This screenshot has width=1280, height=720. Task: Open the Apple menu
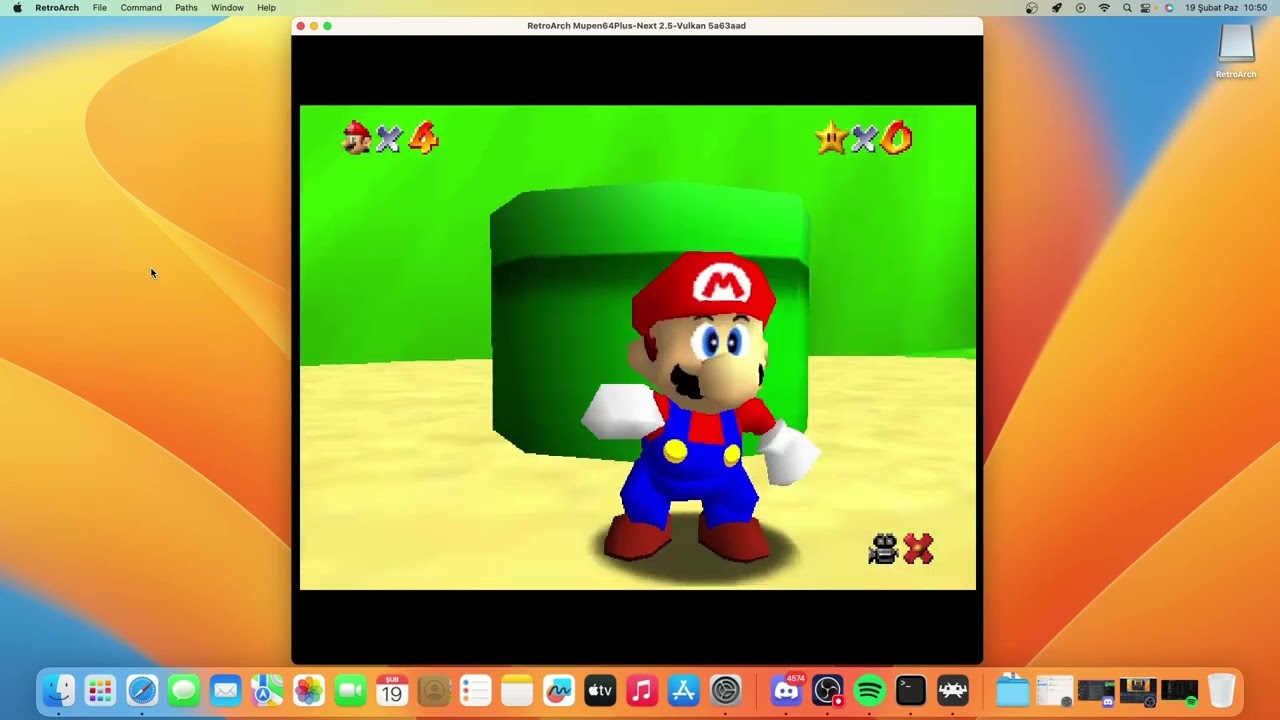[x=17, y=8]
